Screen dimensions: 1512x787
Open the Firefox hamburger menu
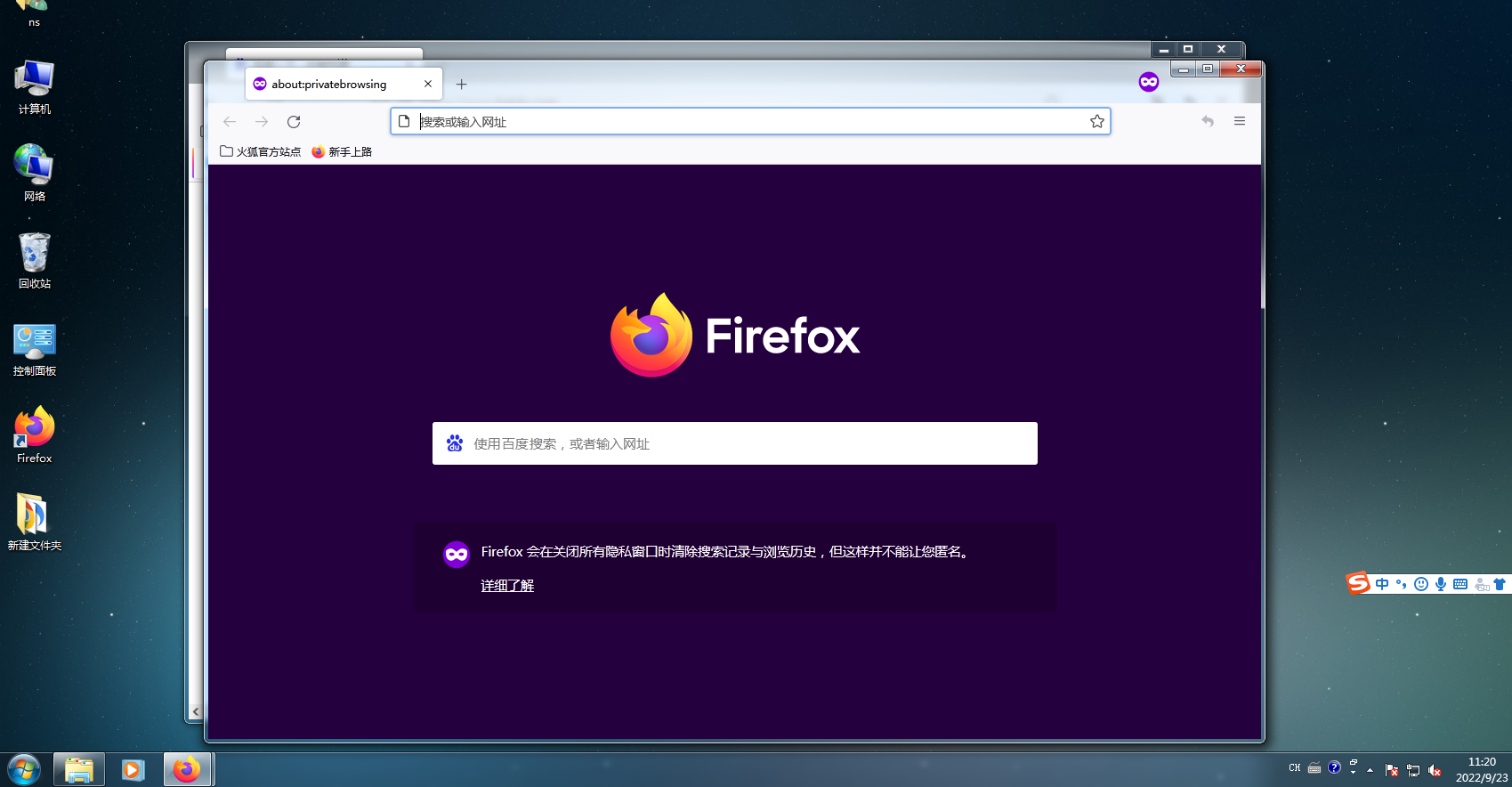coord(1240,121)
